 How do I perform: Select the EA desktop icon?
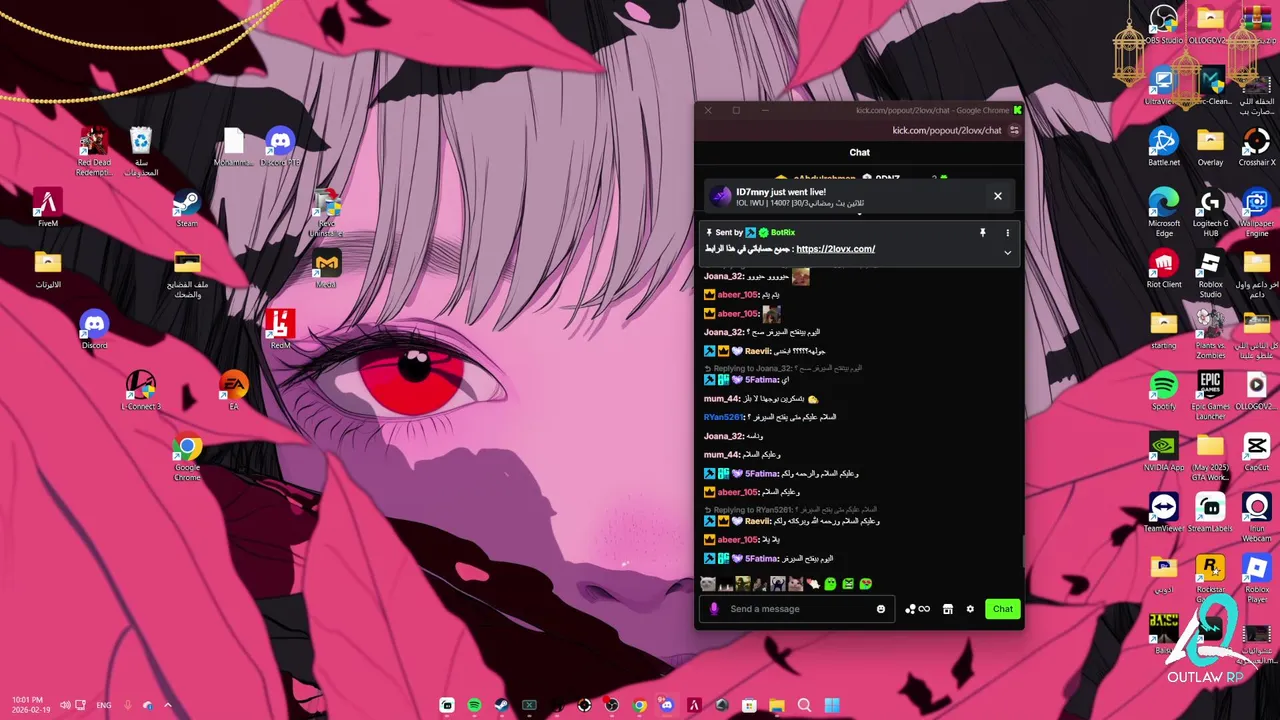pyautogui.click(x=233, y=391)
